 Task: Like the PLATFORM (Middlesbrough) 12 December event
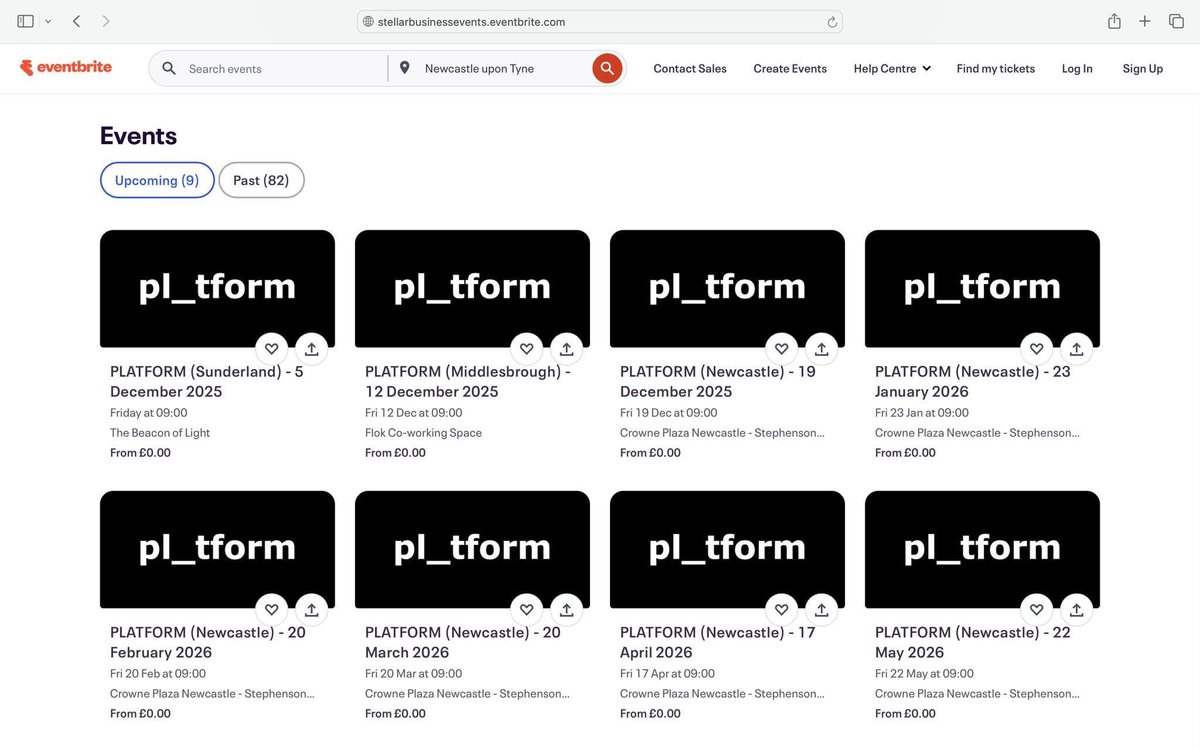point(527,349)
